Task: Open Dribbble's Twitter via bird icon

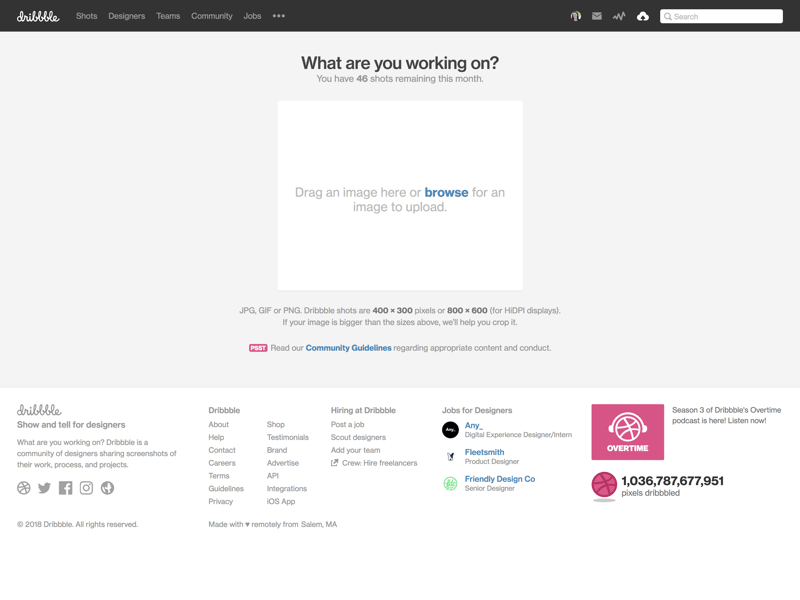Action: [44, 487]
